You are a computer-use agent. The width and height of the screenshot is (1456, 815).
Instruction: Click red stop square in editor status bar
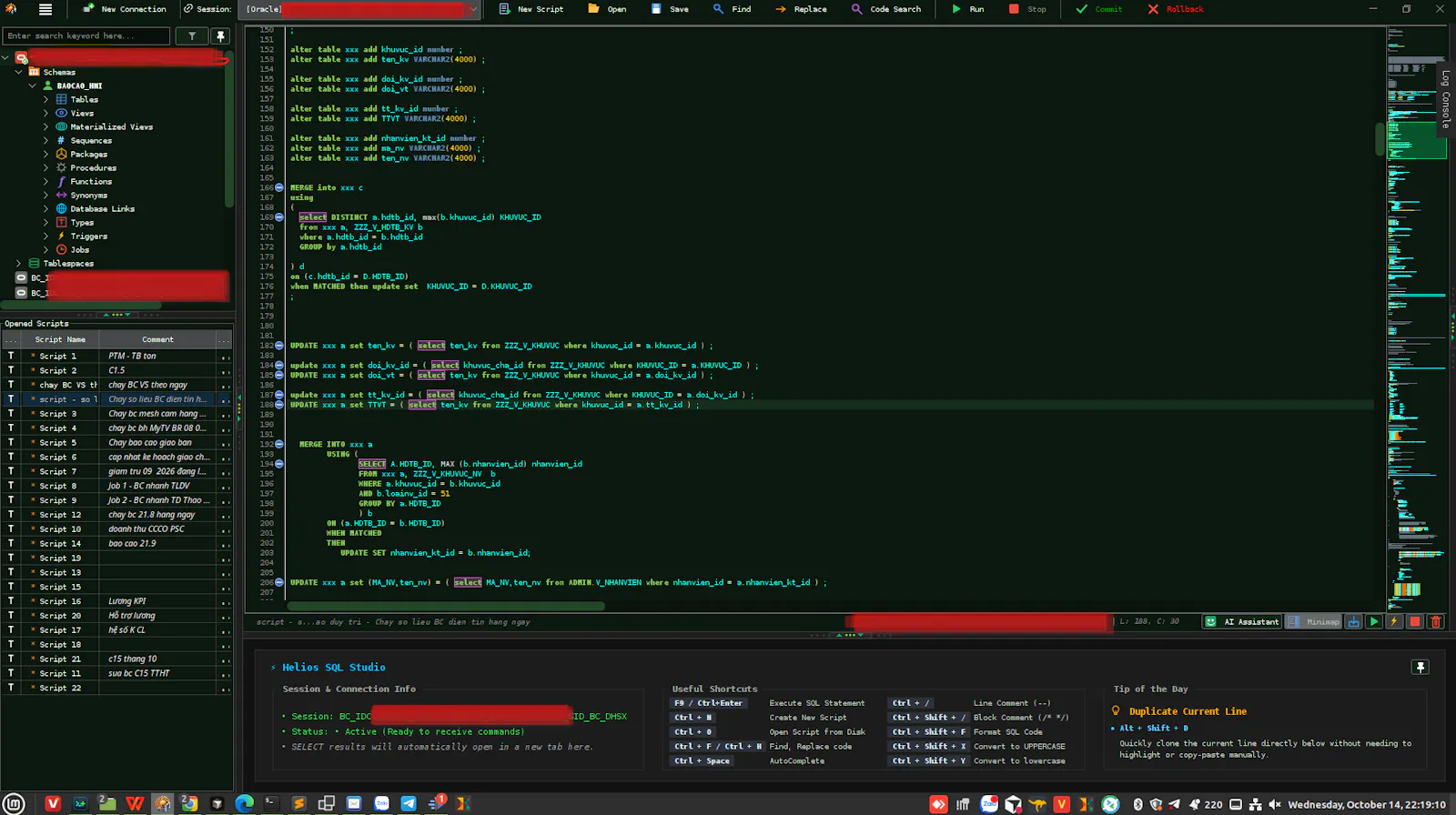tap(1415, 621)
